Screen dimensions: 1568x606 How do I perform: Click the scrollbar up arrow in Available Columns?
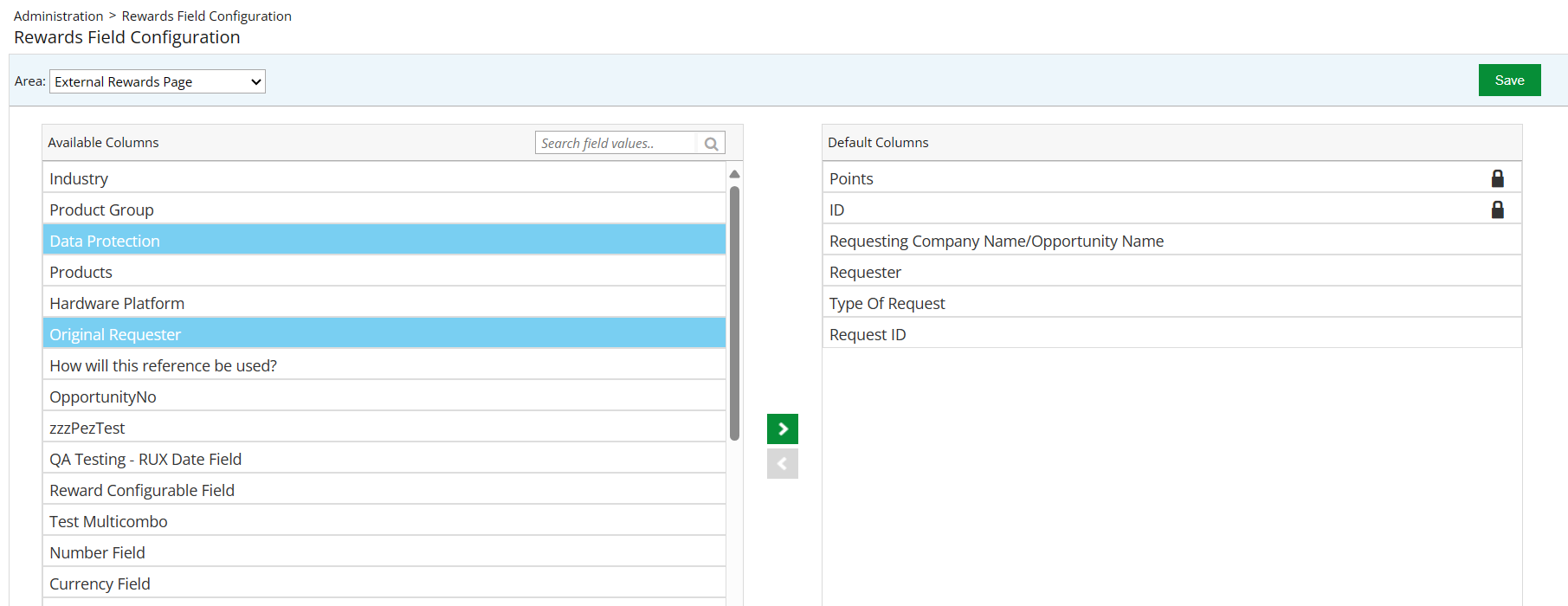click(x=734, y=174)
